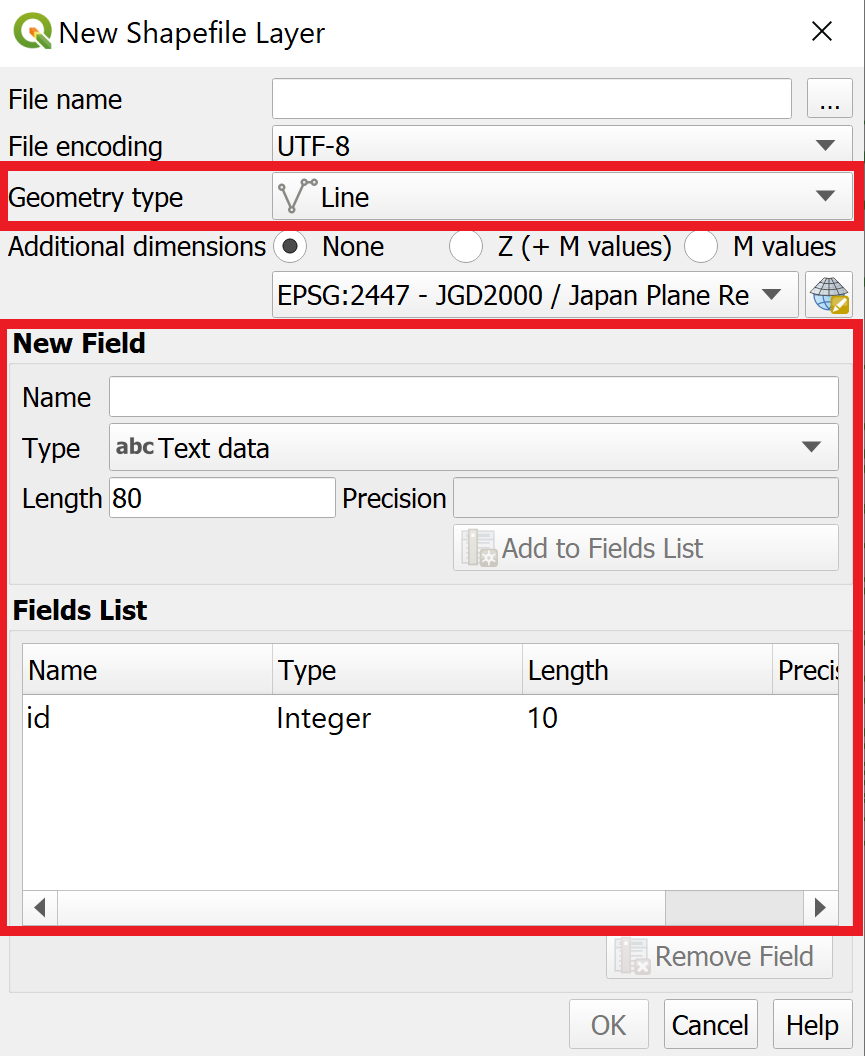Click the Remove Field icon
Viewport: 865px width, 1056px height.
632,956
